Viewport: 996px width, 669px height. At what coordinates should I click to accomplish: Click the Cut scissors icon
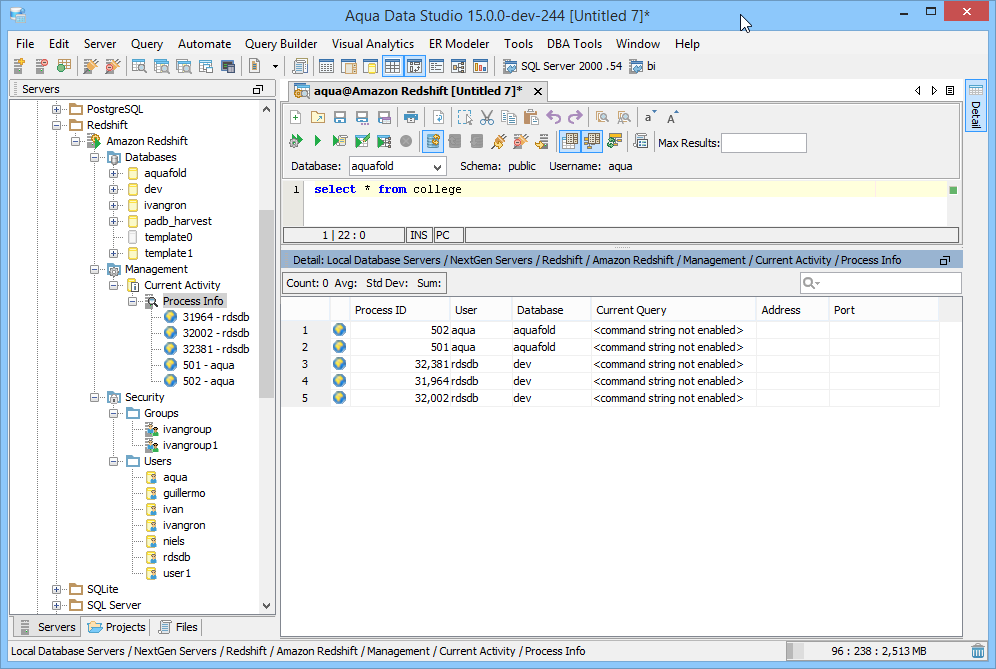point(487,117)
